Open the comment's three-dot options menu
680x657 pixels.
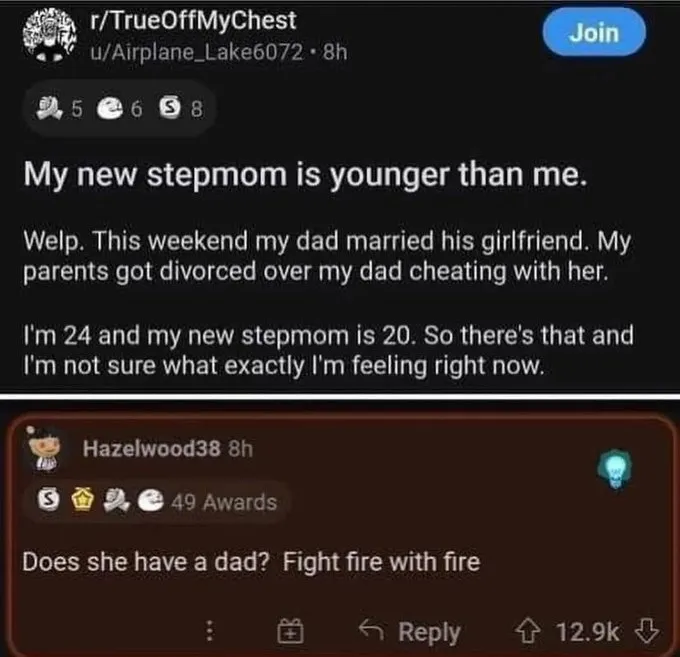point(211,630)
